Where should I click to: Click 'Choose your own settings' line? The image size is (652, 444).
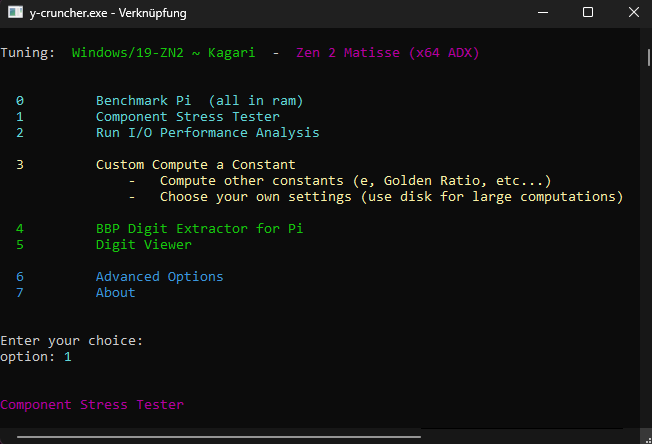pos(392,197)
